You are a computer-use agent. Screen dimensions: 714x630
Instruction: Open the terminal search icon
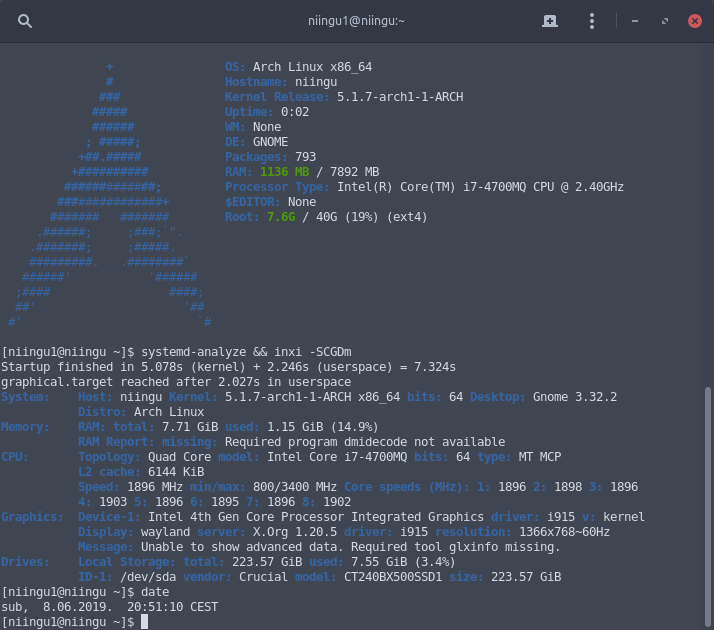pyautogui.click(x=25, y=21)
